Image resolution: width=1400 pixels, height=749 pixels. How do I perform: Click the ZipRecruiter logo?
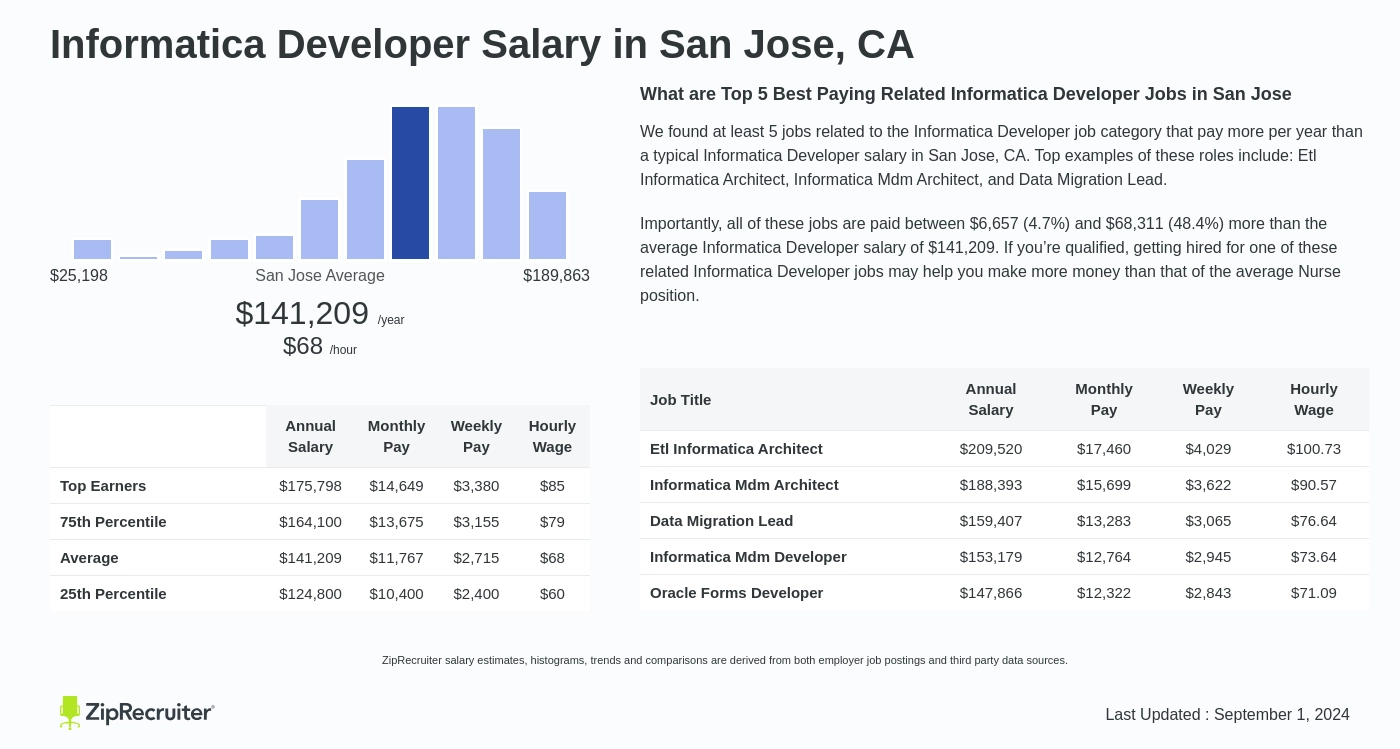(137, 712)
